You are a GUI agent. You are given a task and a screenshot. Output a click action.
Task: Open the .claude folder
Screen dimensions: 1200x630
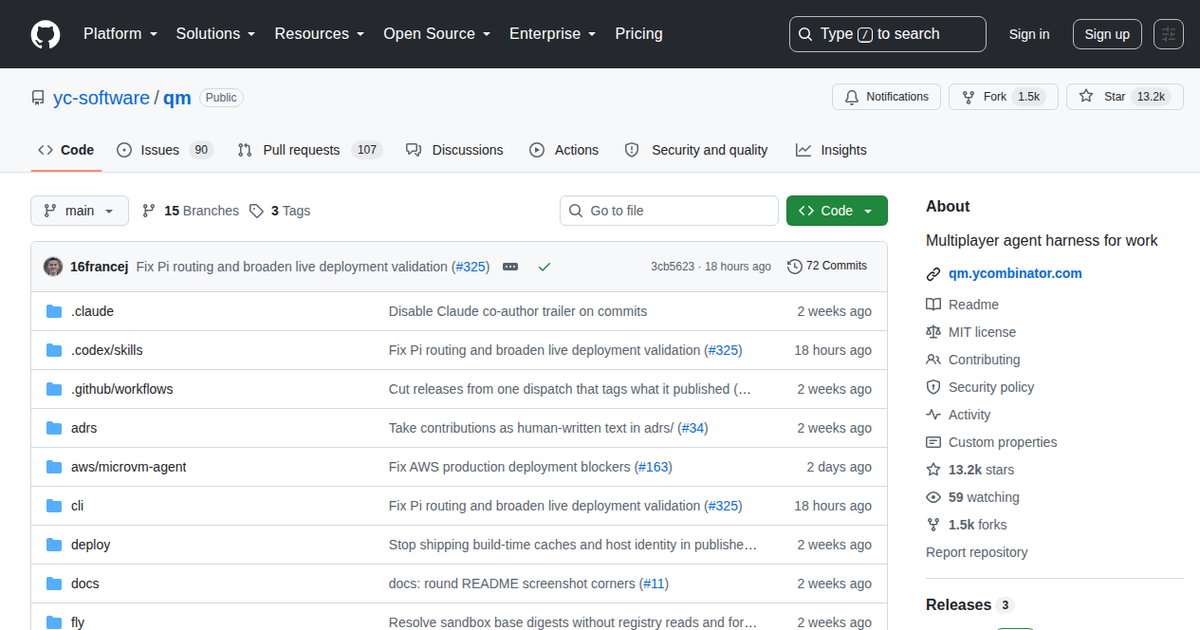(x=92, y=311)
